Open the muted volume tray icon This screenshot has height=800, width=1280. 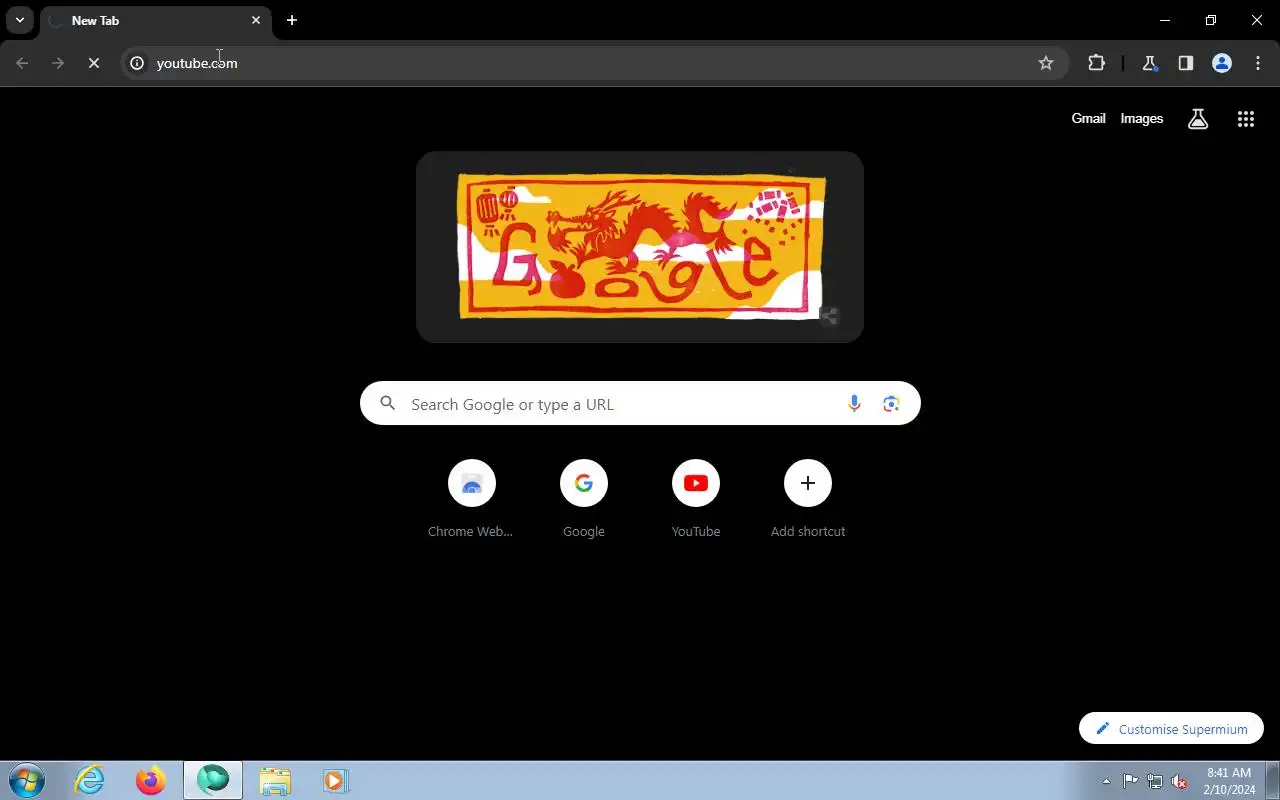pos(1180,781)
